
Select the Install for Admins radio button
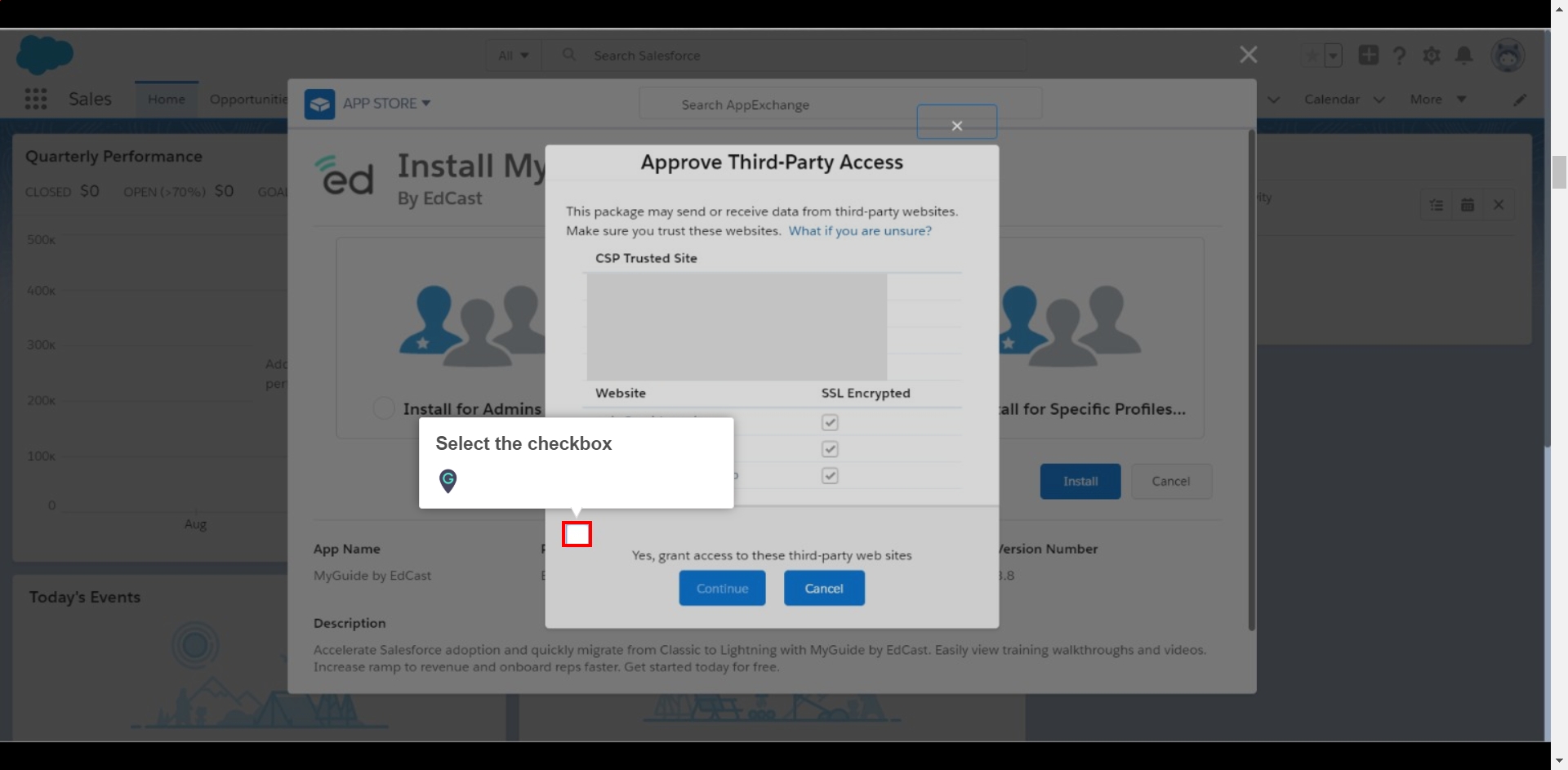point(384,408)
